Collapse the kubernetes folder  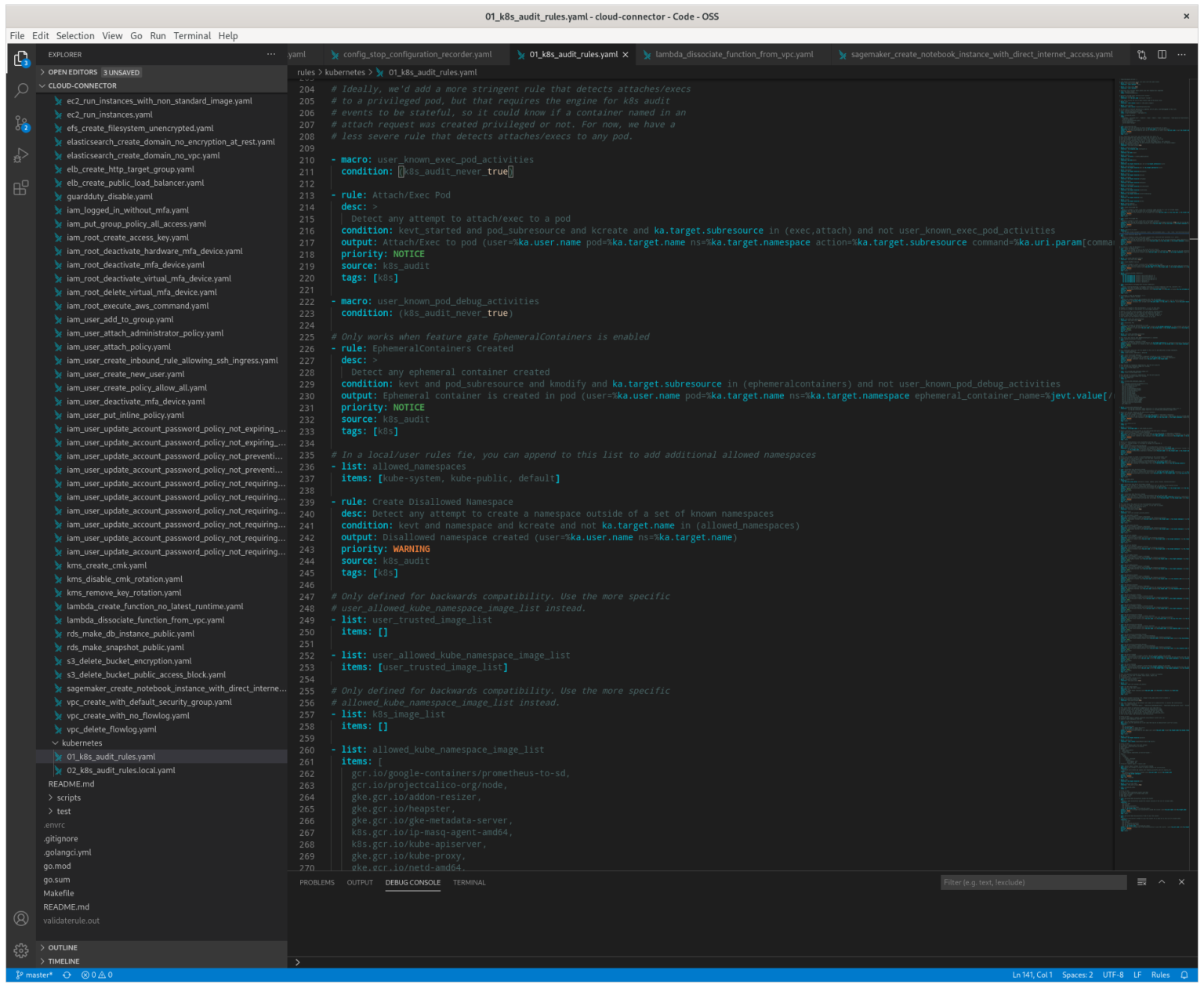click(82, 743)
